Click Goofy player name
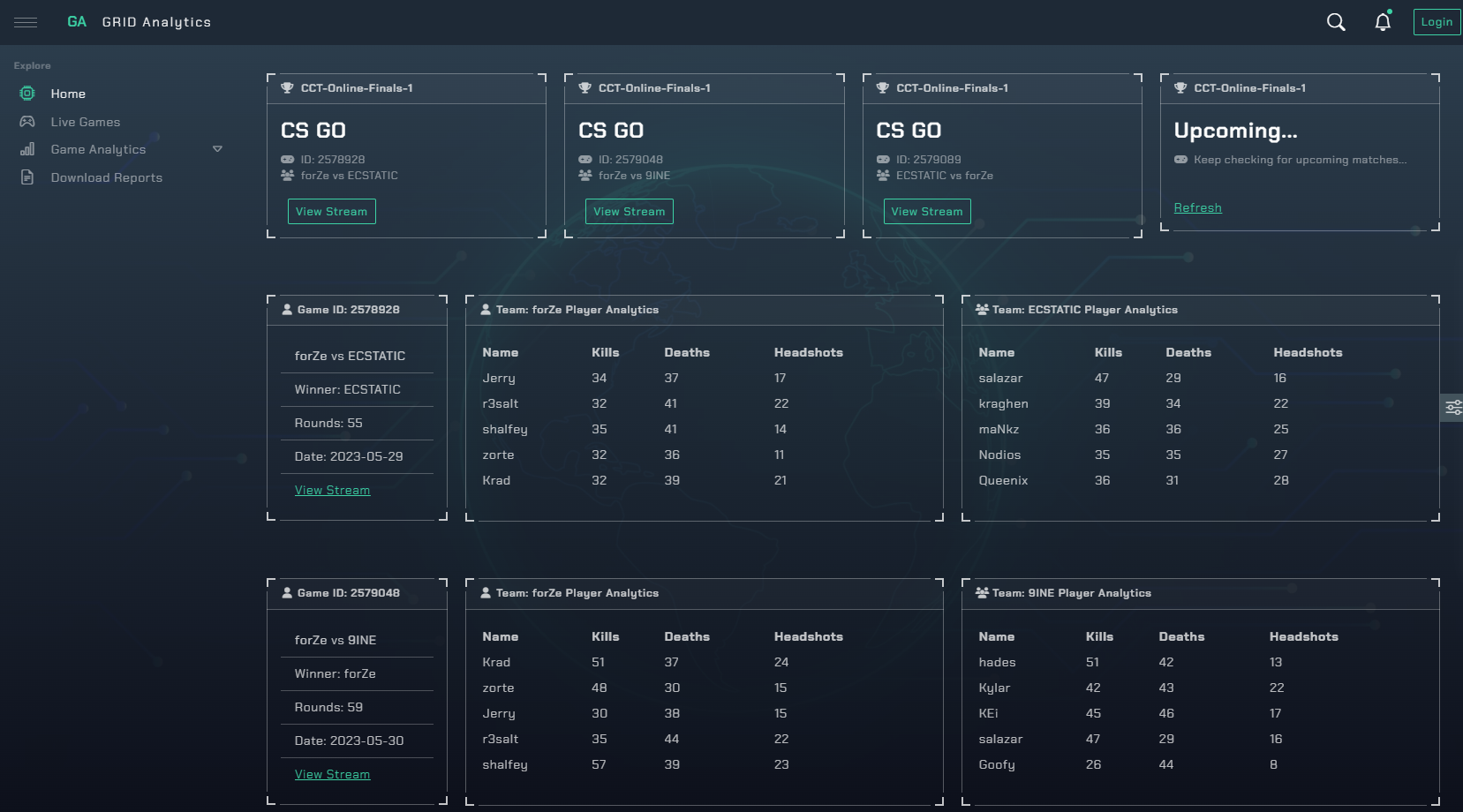Viewport: 1463px width, 812px height. click(x=997, y=764)
